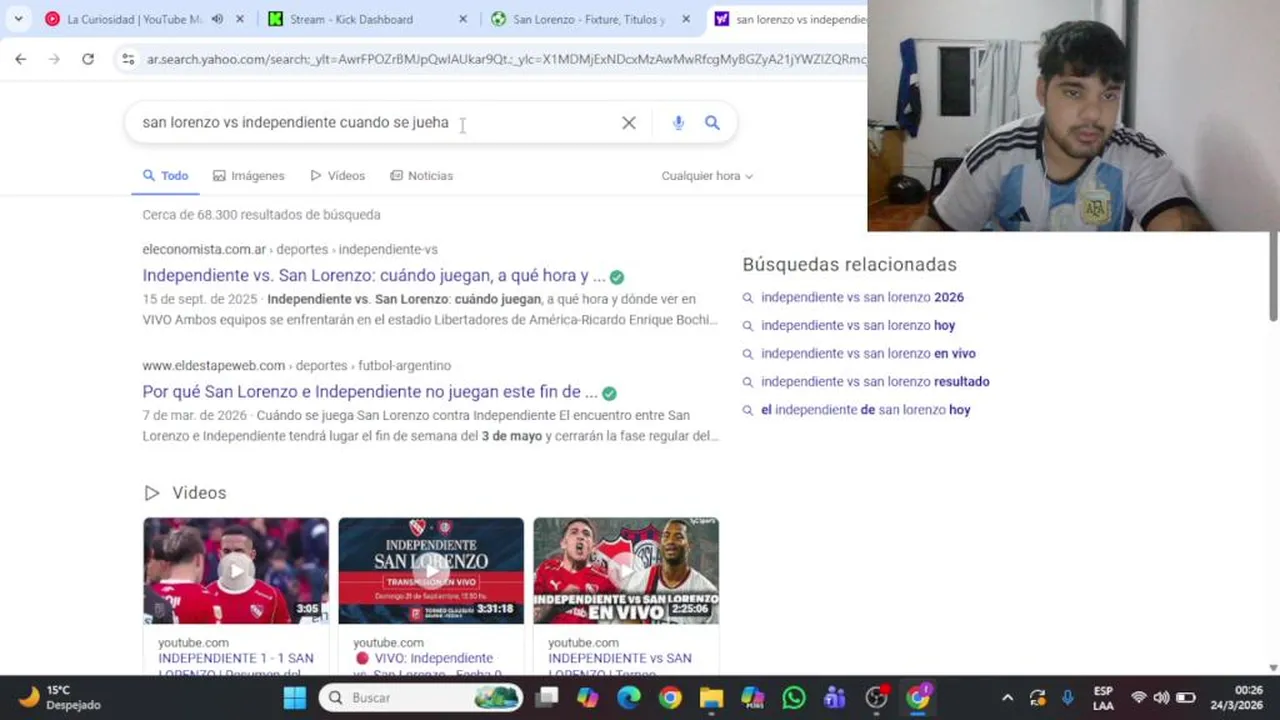Open Microsoft Teams from taskbar
This screenshot has height=720, width=1280.
pyautogui.click(x=835, y=698)
